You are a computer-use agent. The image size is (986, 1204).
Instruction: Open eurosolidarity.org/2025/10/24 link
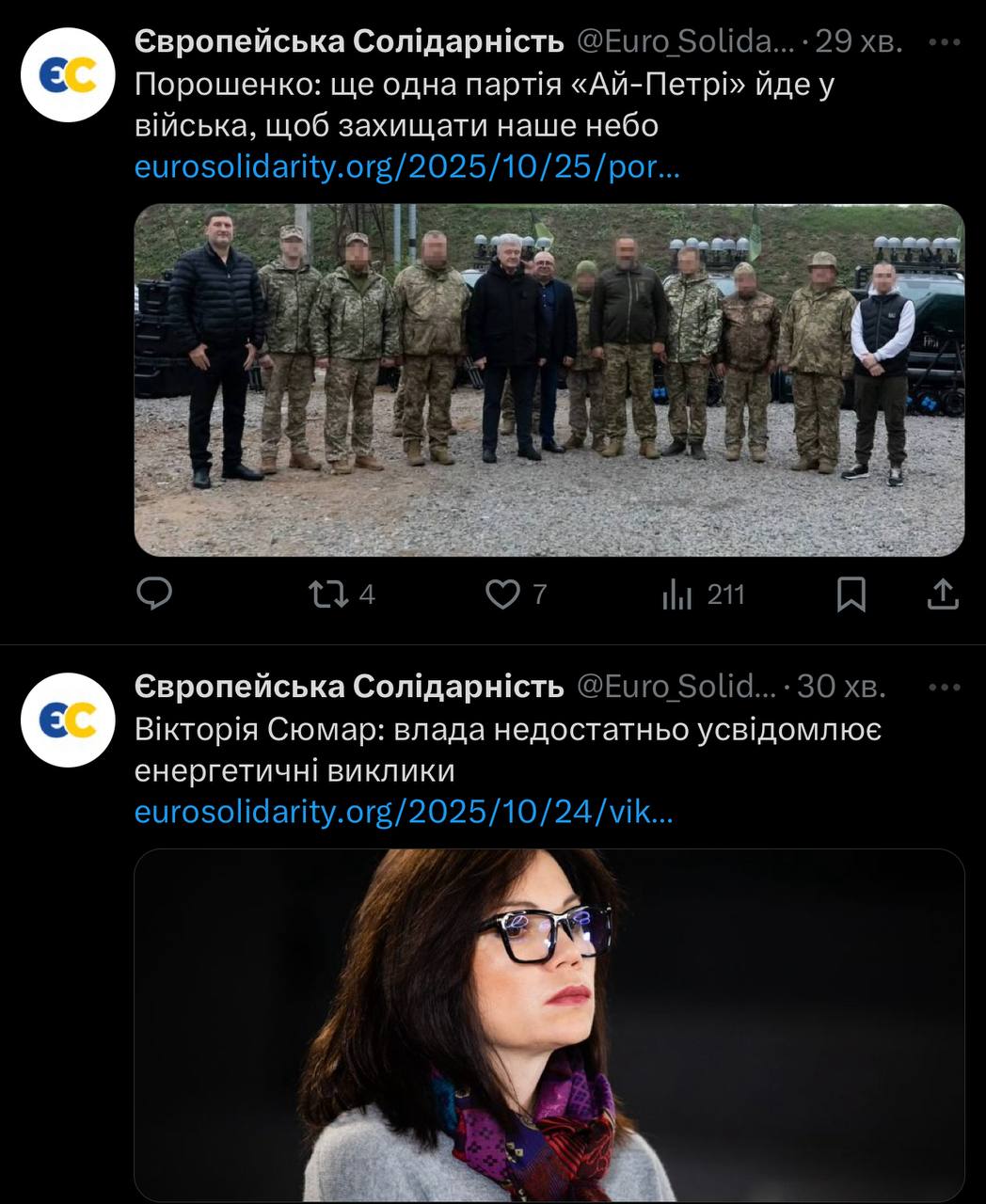(404, 812)
